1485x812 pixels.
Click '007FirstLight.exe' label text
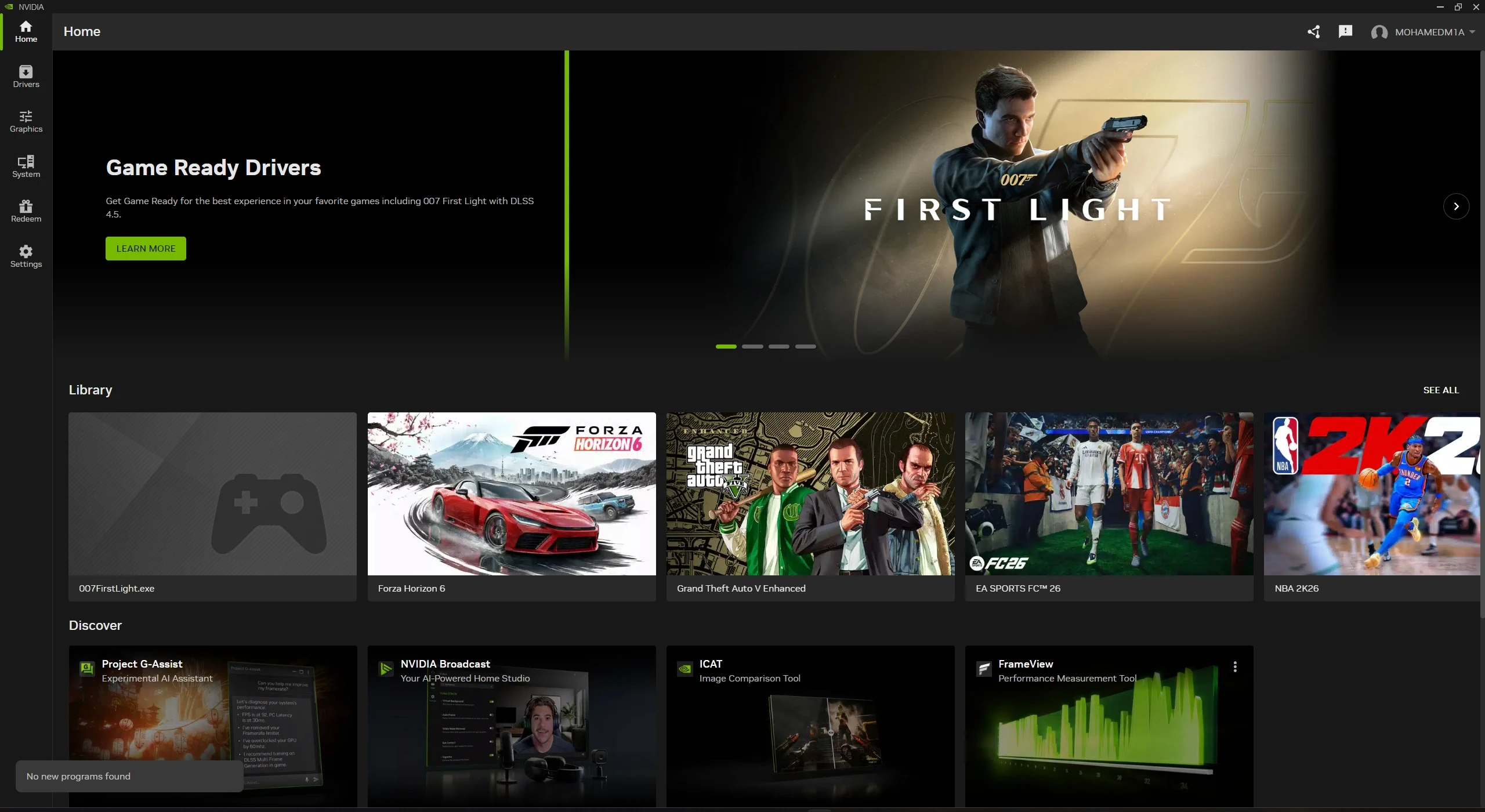click(x=117, y=588)
